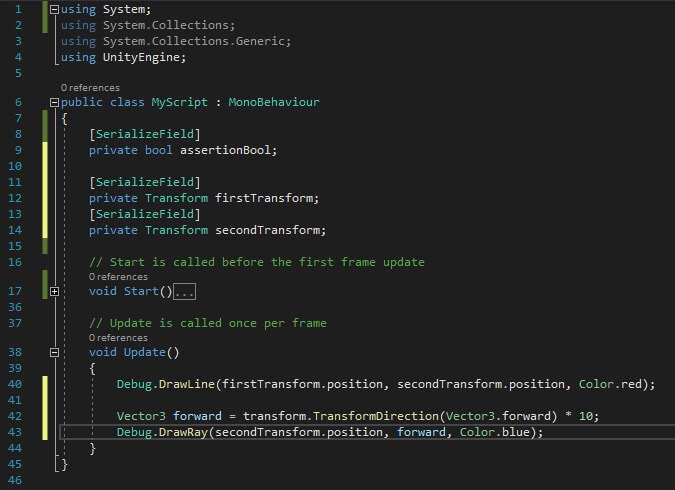The image size is (675, 490).
Task: Expand the collapsed Start() method
Action: 54,291
